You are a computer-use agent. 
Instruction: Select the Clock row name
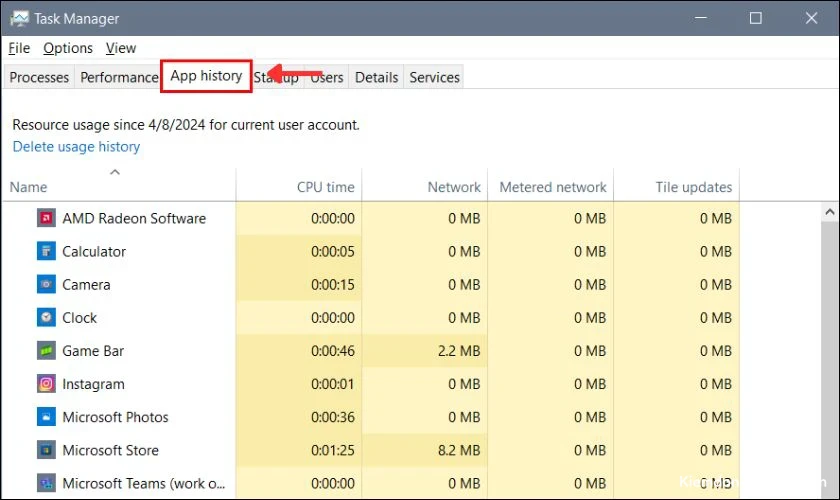pyautogui.click(x=79, y=318)
